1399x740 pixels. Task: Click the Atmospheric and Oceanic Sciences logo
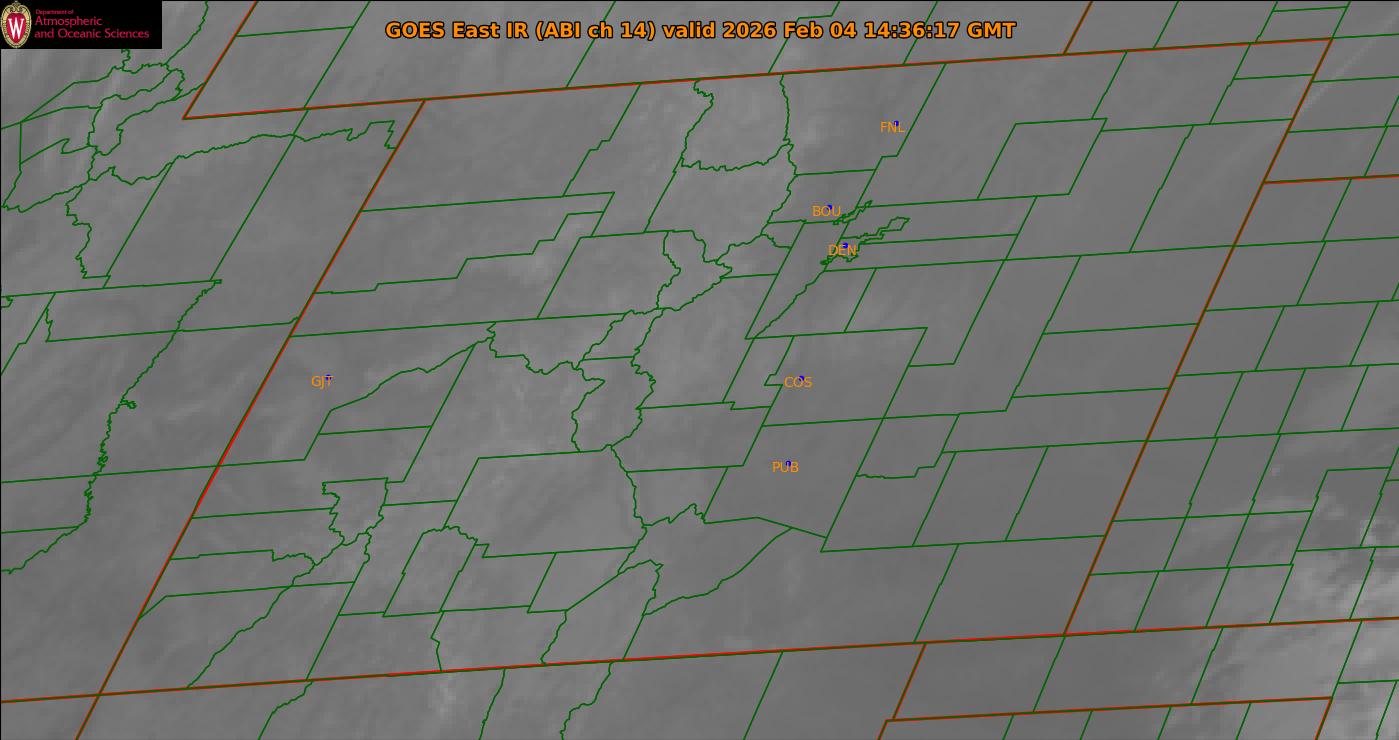coord(81,25)
